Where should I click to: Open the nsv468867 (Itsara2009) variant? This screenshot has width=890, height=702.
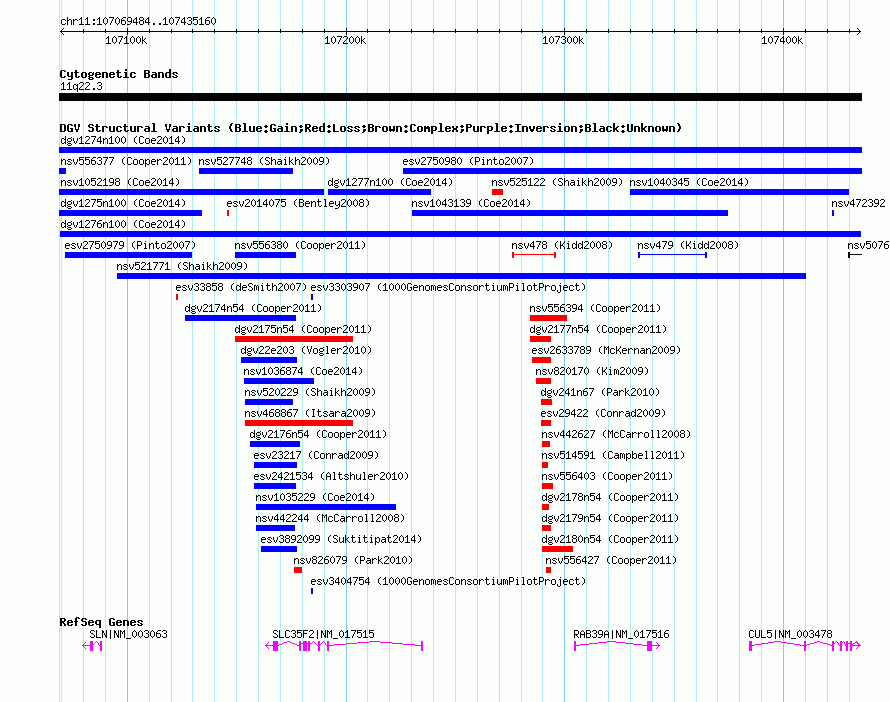pyautogui.click(x=310, y=413)
